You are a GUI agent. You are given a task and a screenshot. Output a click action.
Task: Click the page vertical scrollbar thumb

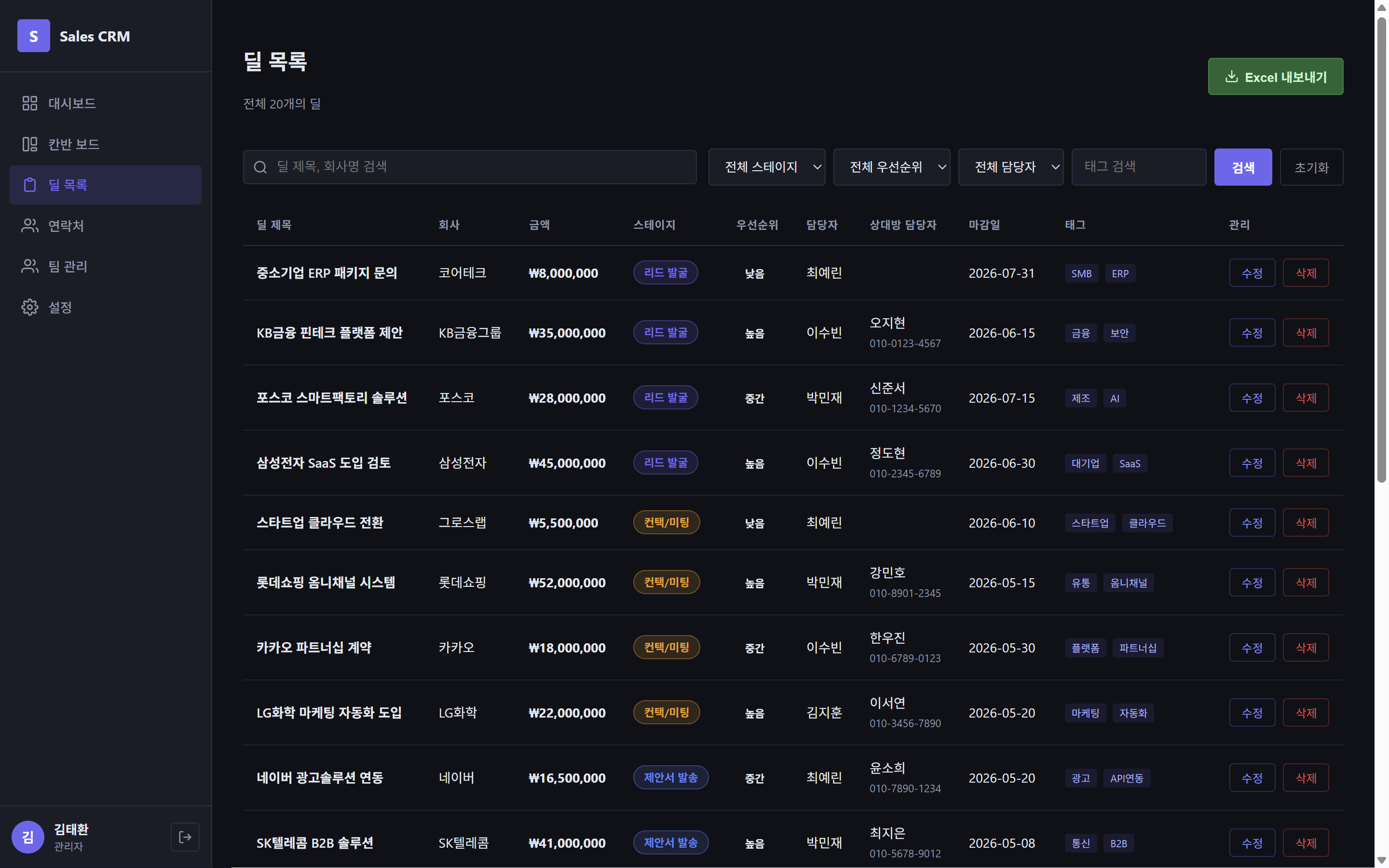[x=1382, y=249]
